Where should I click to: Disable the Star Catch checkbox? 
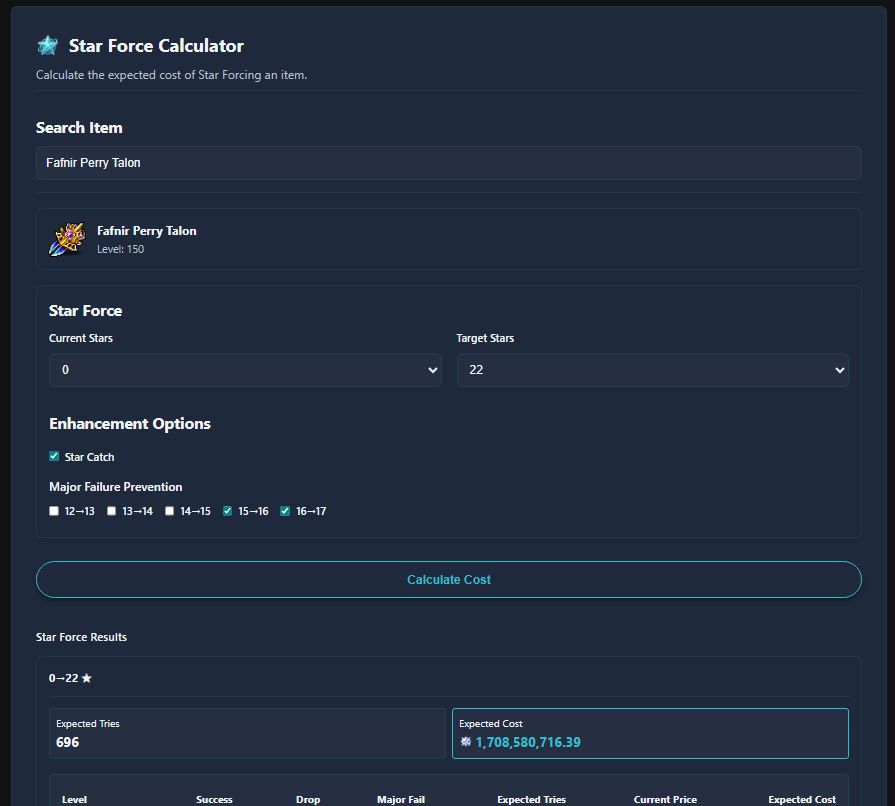(54, 456)
